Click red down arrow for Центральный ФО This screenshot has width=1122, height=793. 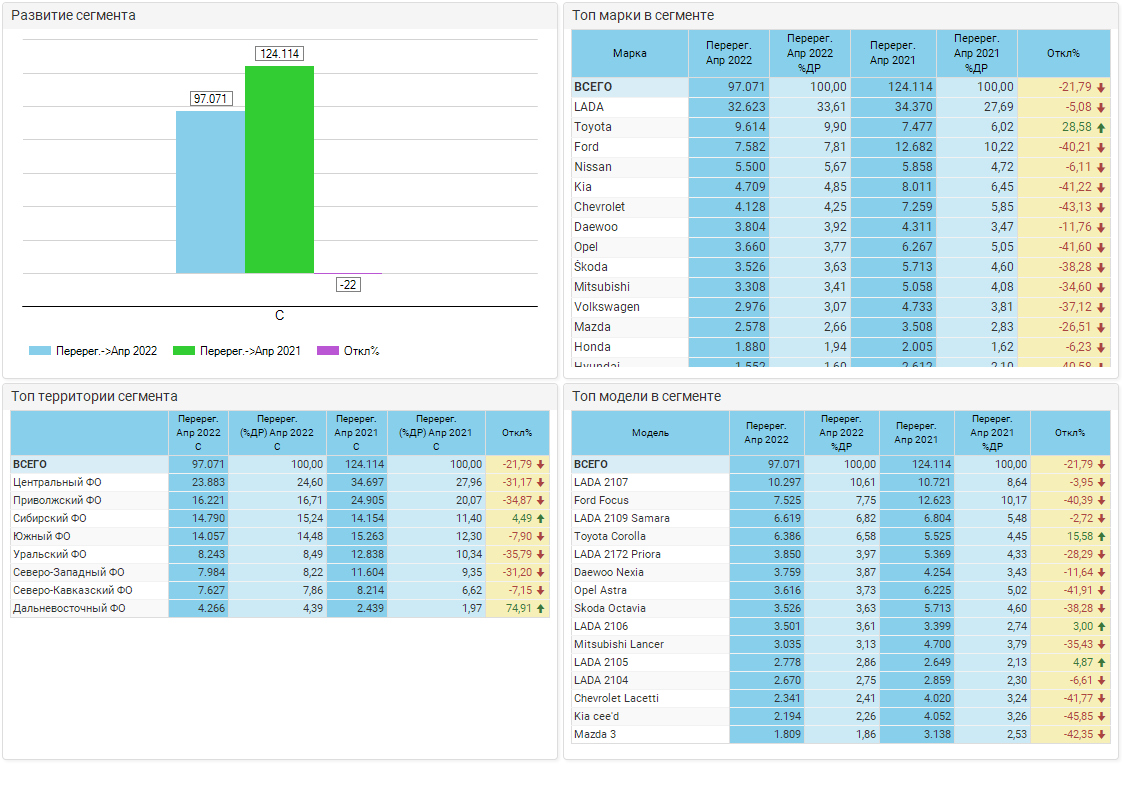click(541, 482)
